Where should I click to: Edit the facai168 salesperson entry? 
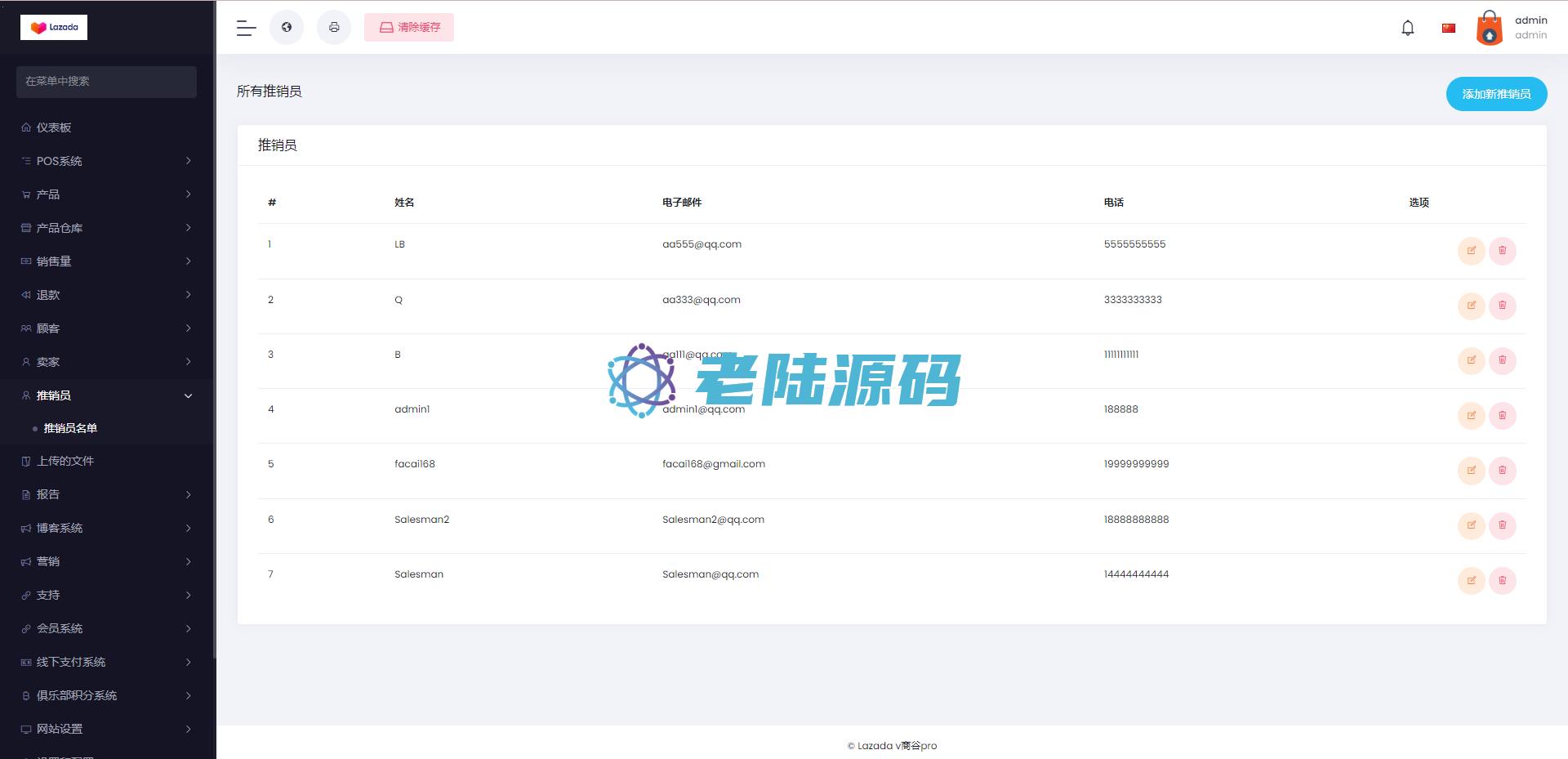(x=1471, y=471)
